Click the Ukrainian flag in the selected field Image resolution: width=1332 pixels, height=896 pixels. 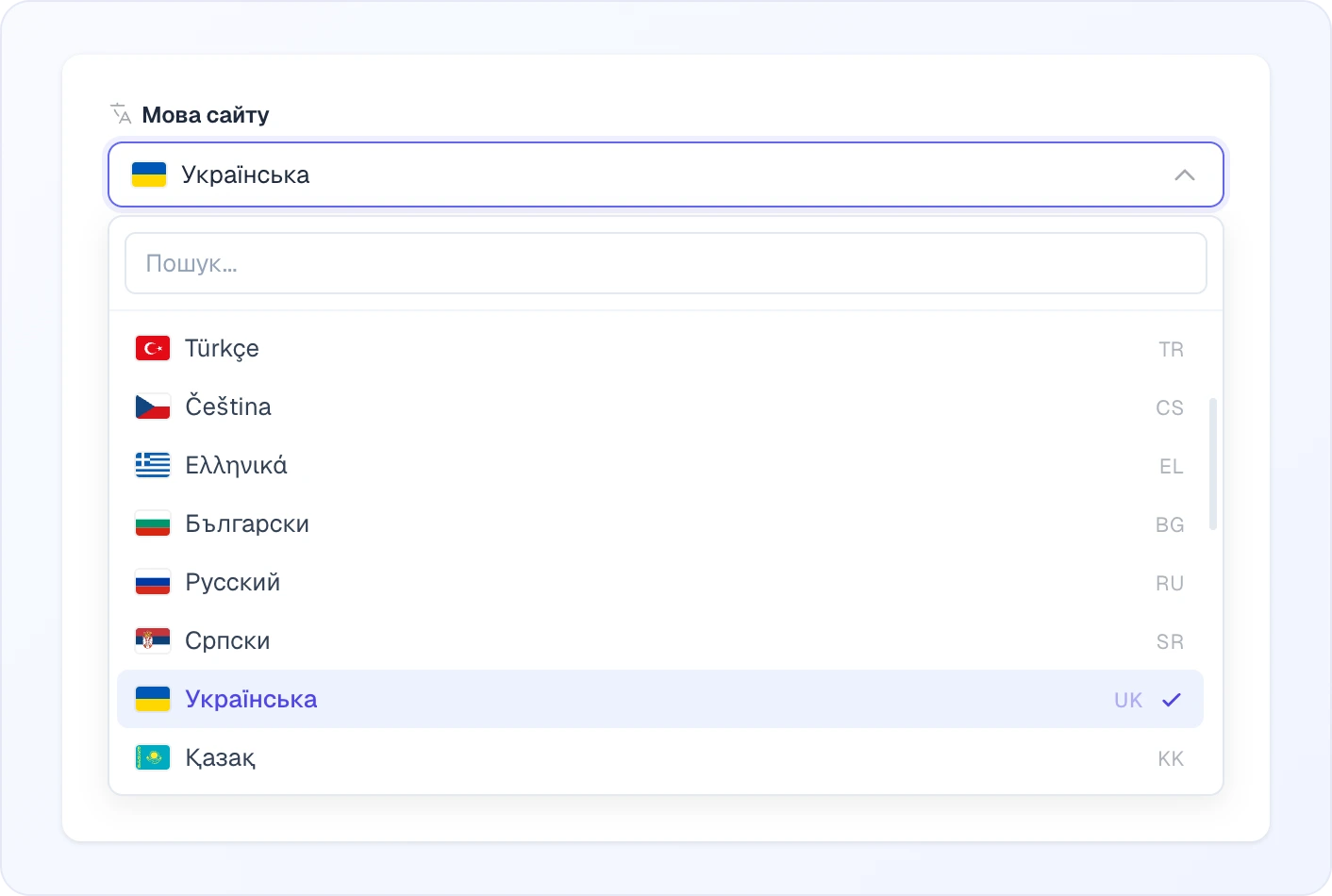[149, 174]
